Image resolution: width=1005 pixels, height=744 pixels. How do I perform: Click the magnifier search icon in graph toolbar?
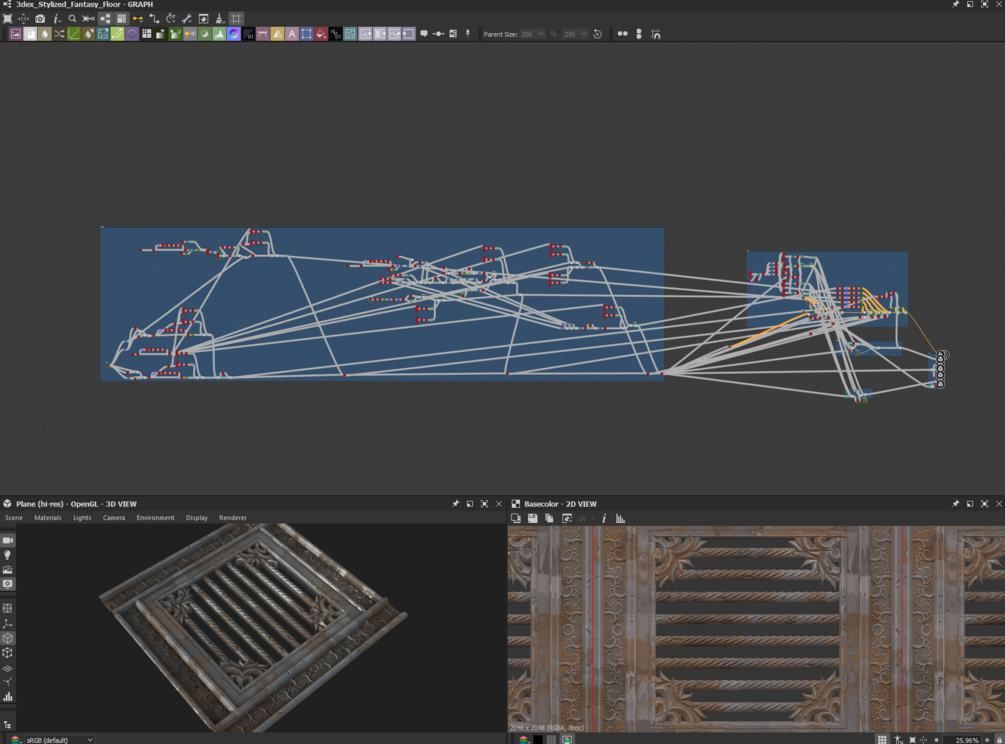click(72, 19)
